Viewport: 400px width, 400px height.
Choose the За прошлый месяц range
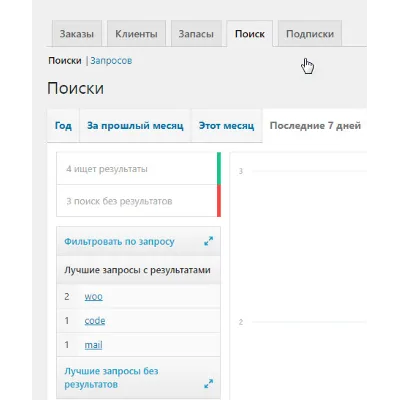tap(135, 126)
